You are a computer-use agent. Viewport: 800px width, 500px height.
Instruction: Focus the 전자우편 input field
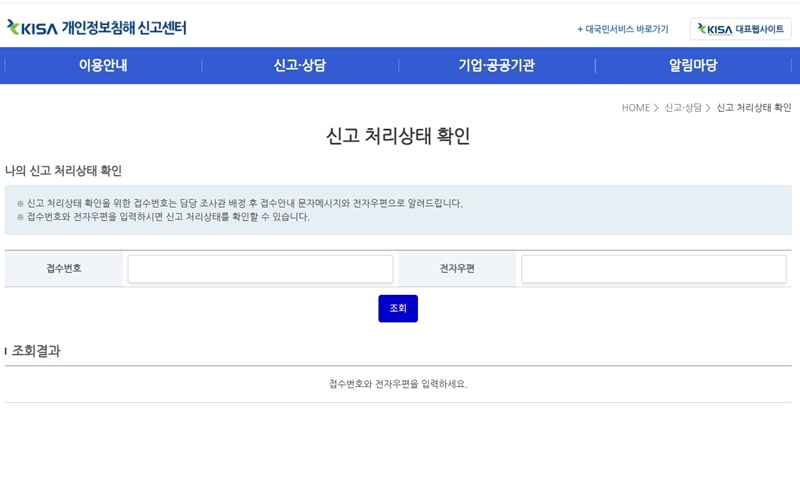(x=654, y=269)
